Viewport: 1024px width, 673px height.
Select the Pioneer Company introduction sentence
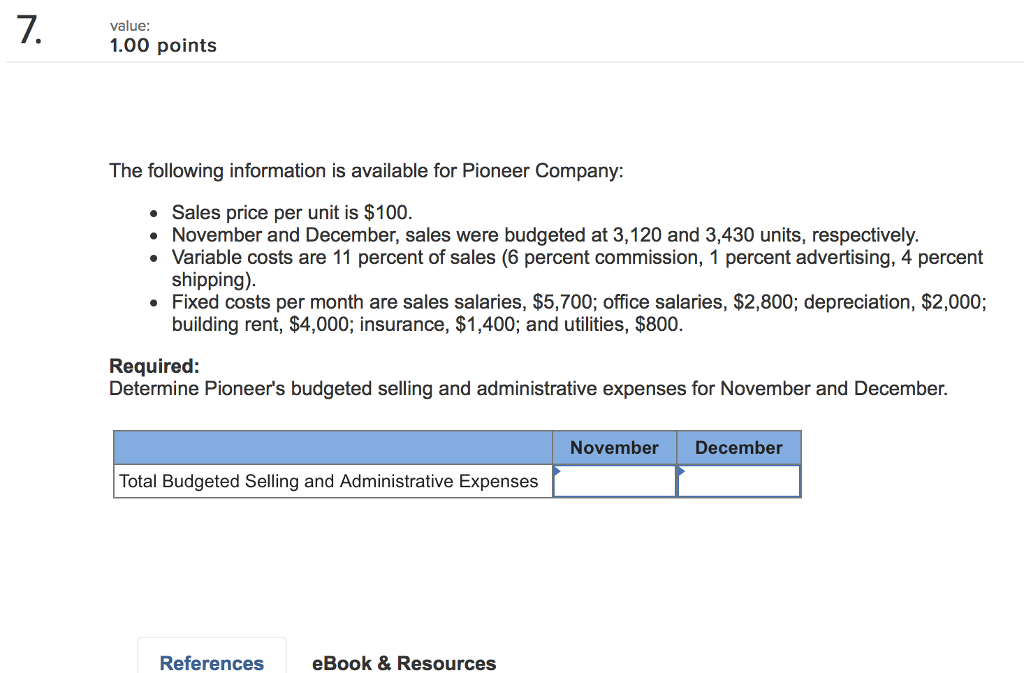[x=365, y=171]
